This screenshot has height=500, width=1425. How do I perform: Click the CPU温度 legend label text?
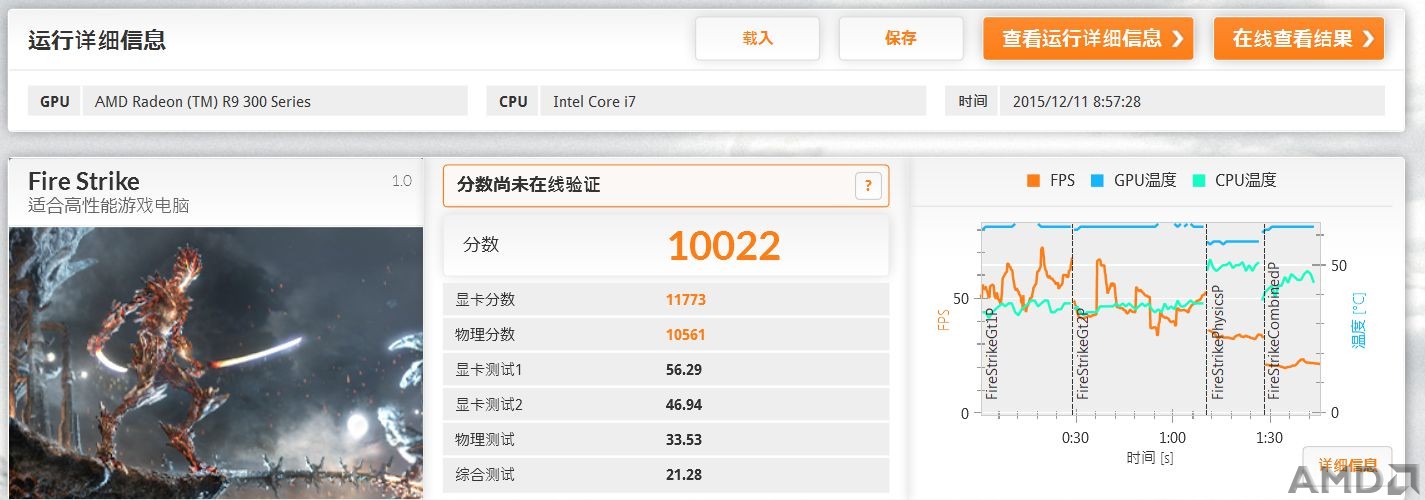coord(1246,181)
